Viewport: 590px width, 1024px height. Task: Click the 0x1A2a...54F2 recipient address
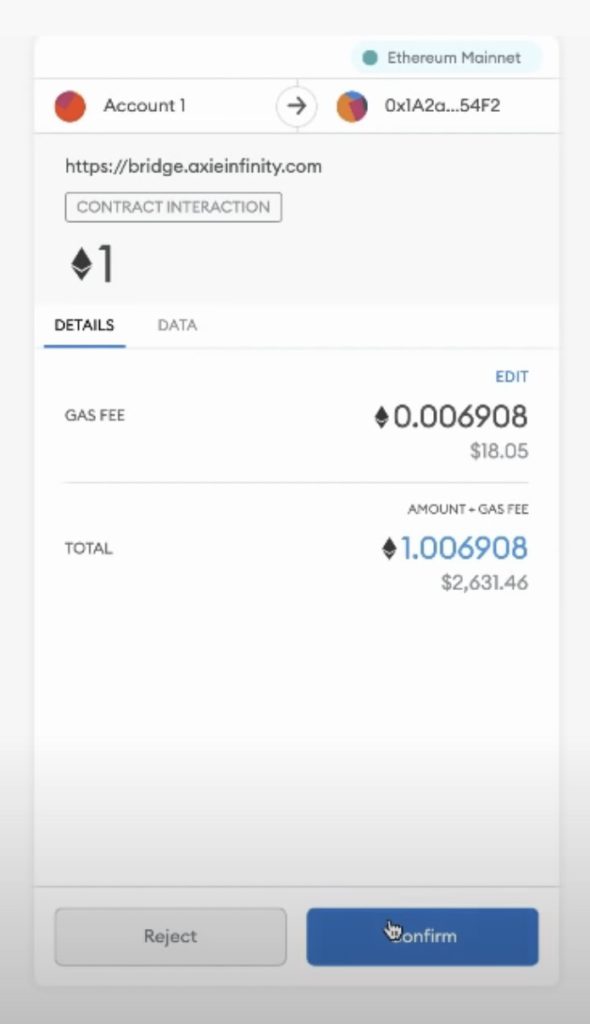click(442, 106)
